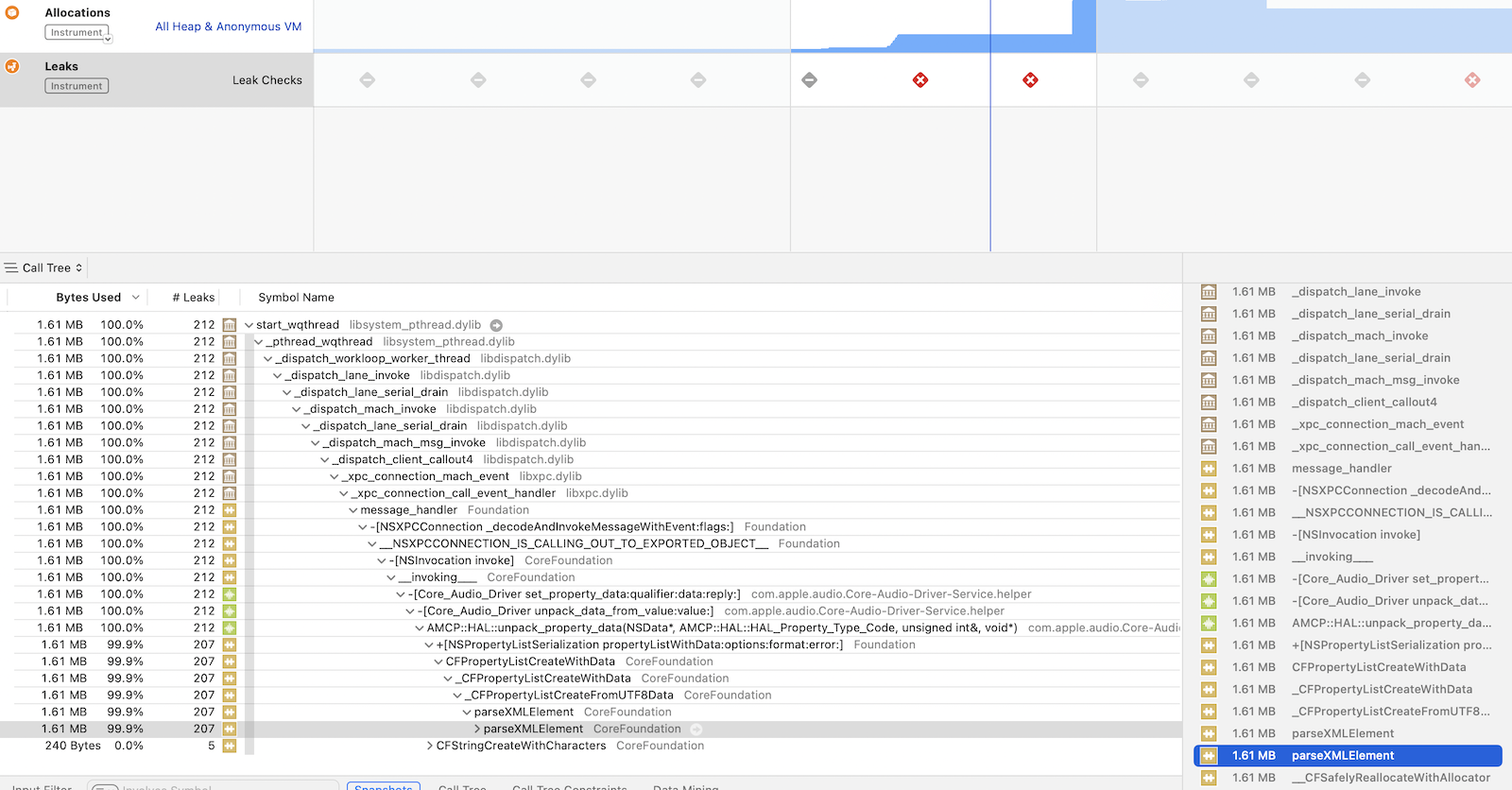Collapse the -[NSInvocation invoke] tree node
Image resolution: width=1512 pixels, height=790 pixels.
[382, 561]
